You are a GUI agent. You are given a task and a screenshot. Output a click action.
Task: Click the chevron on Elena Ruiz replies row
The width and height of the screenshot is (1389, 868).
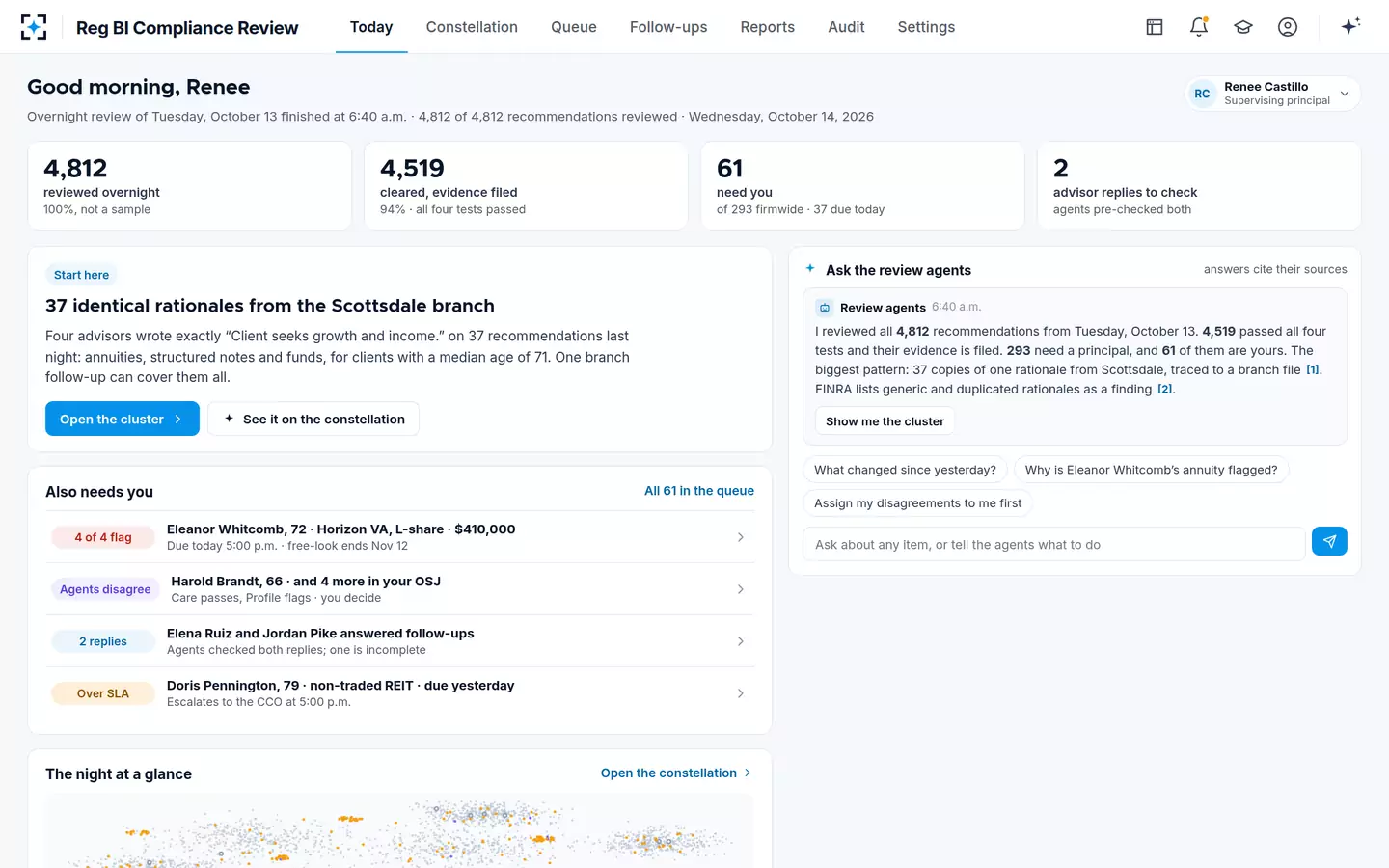[x=741, y=641]
